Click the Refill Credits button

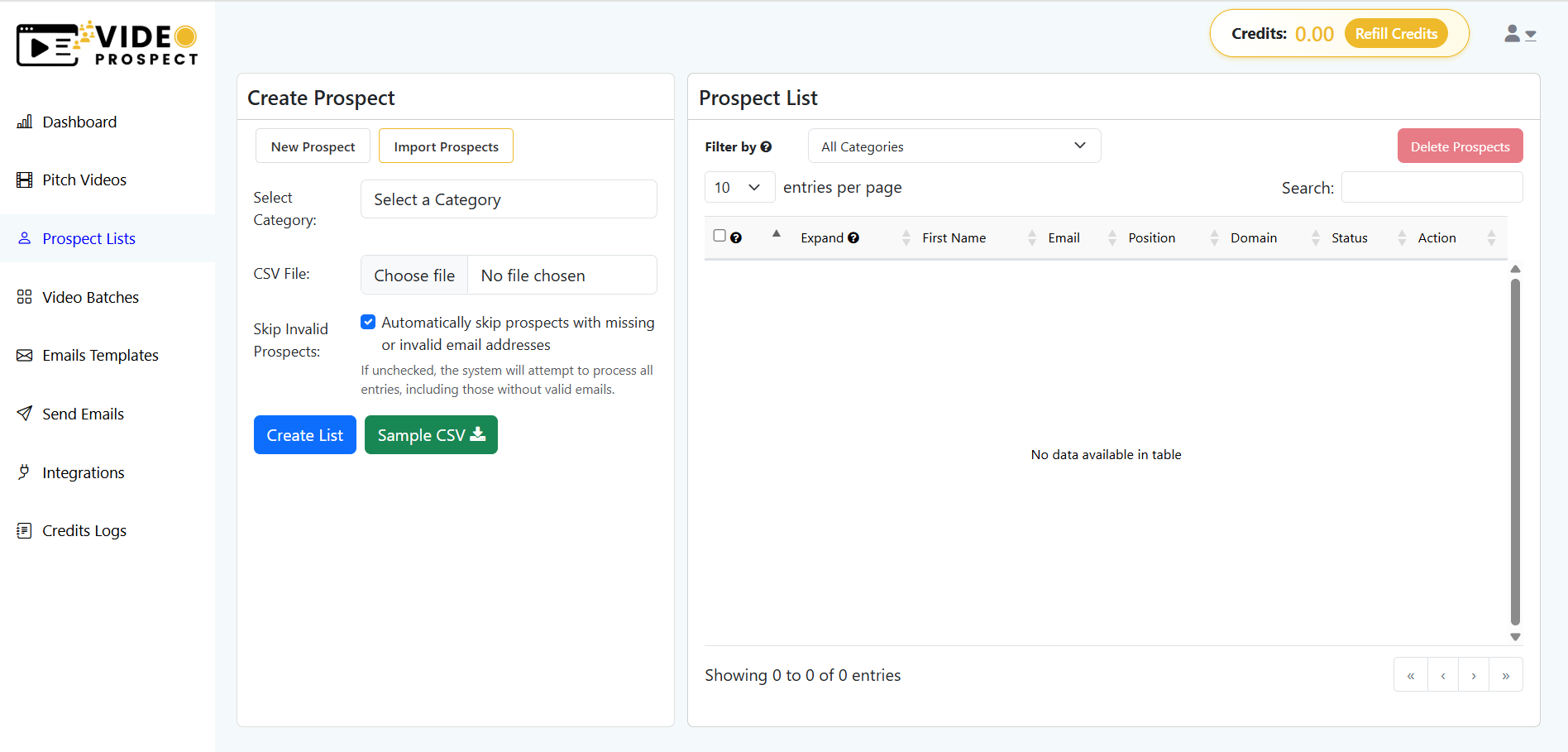pos(1396,33)
